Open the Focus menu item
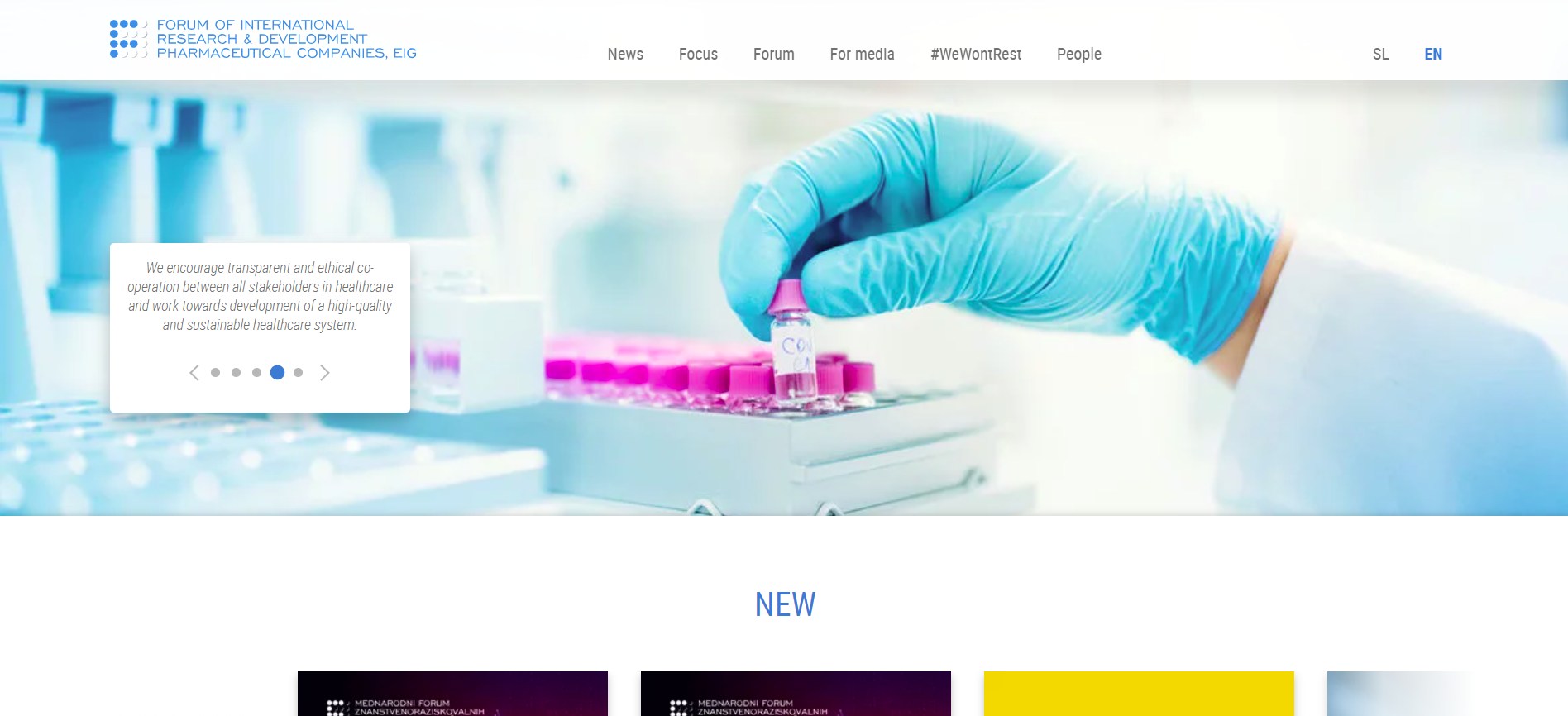Screen dimensions: 1568x716 pyautogui.click(x=698, y=54)
